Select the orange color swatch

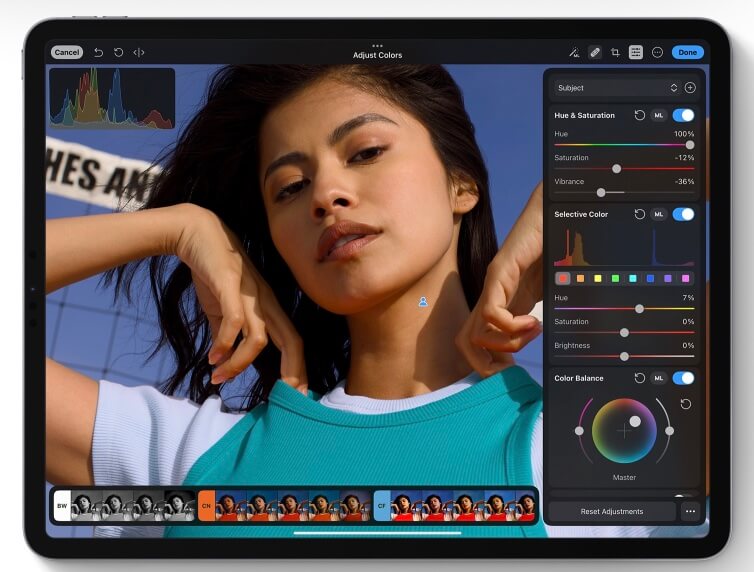580,278
